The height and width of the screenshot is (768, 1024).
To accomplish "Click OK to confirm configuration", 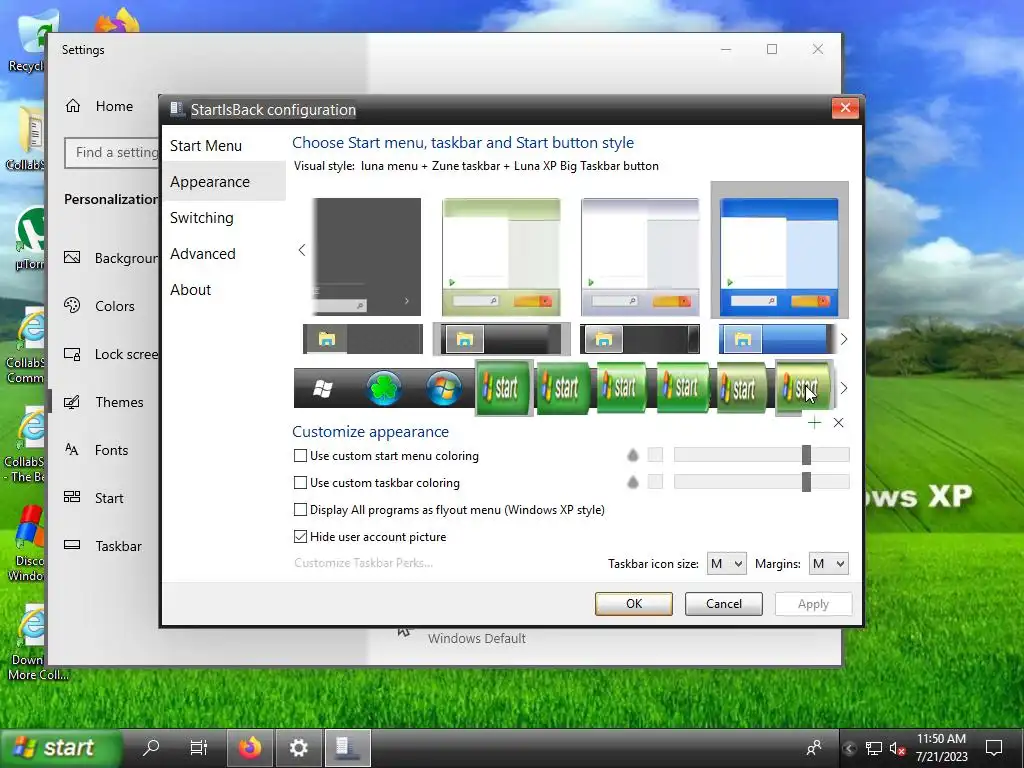I will click(x=633, y=604).
